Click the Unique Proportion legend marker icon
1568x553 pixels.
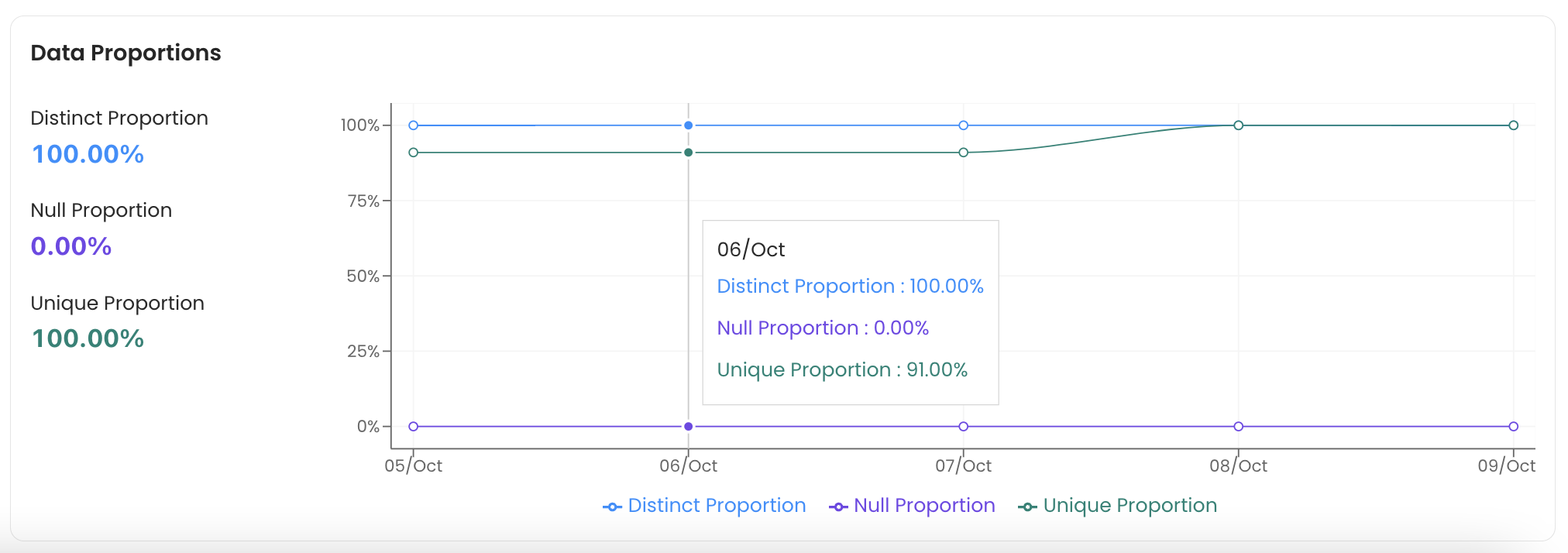[x=1027, y=507]
